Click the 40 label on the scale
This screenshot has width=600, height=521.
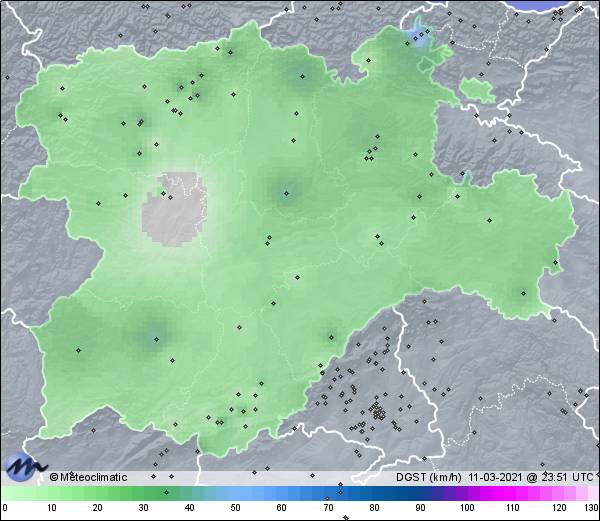[x=189, y=508]
